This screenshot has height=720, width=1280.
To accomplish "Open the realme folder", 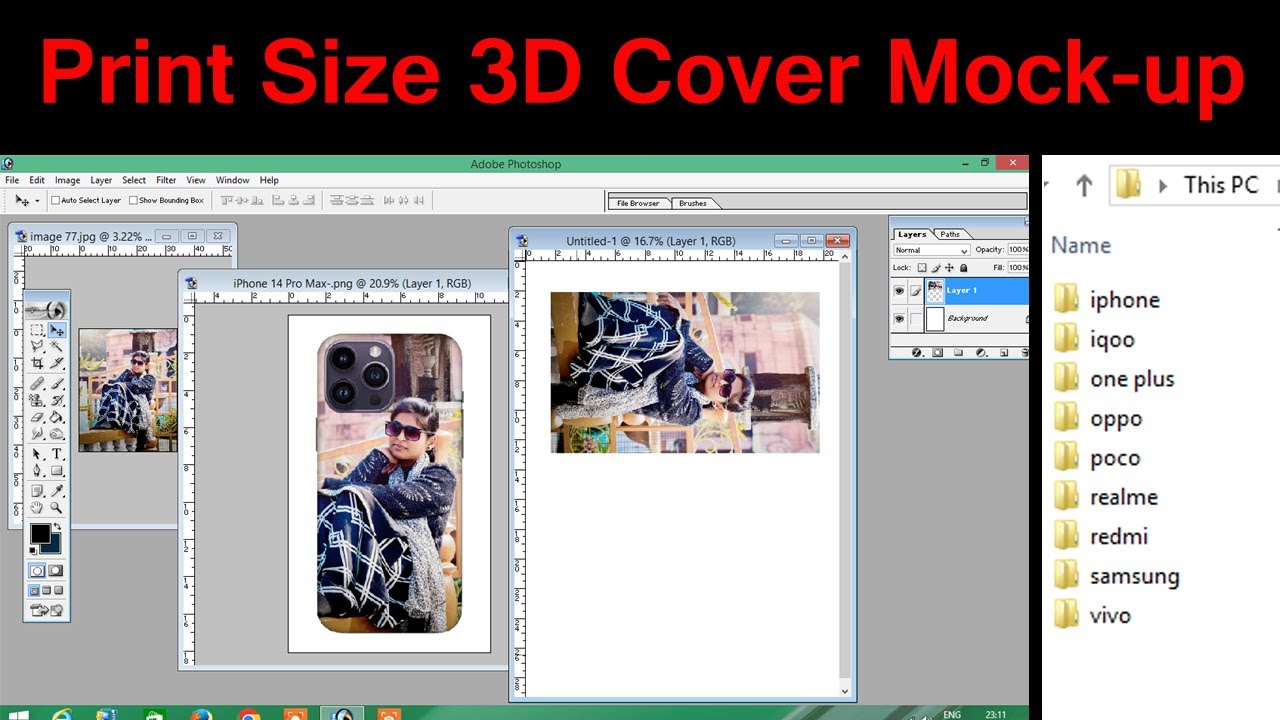I will click(x=1106, y=496).
